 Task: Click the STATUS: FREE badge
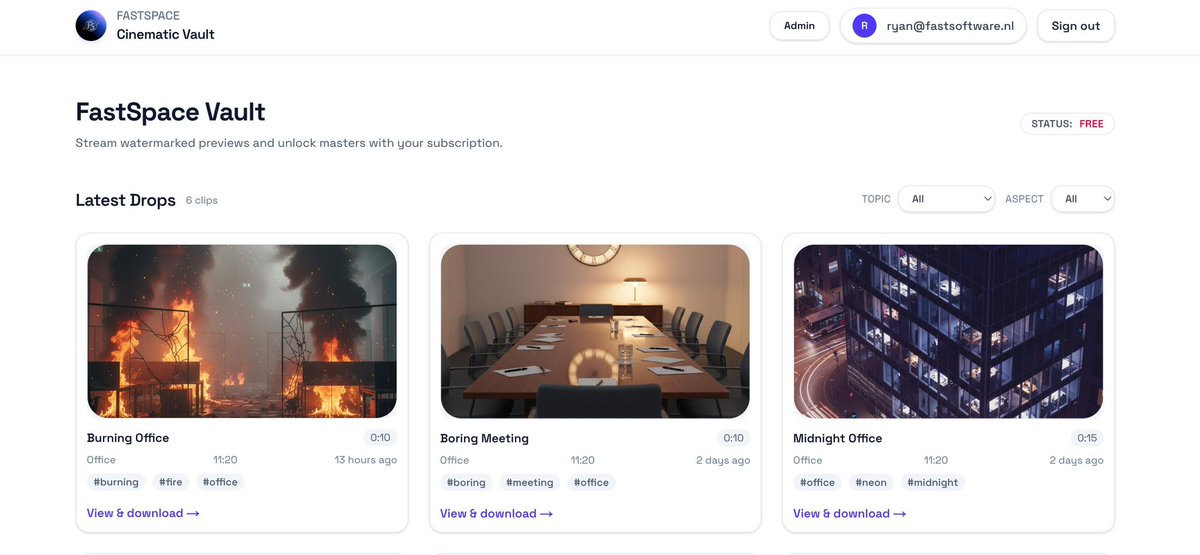1067,124
